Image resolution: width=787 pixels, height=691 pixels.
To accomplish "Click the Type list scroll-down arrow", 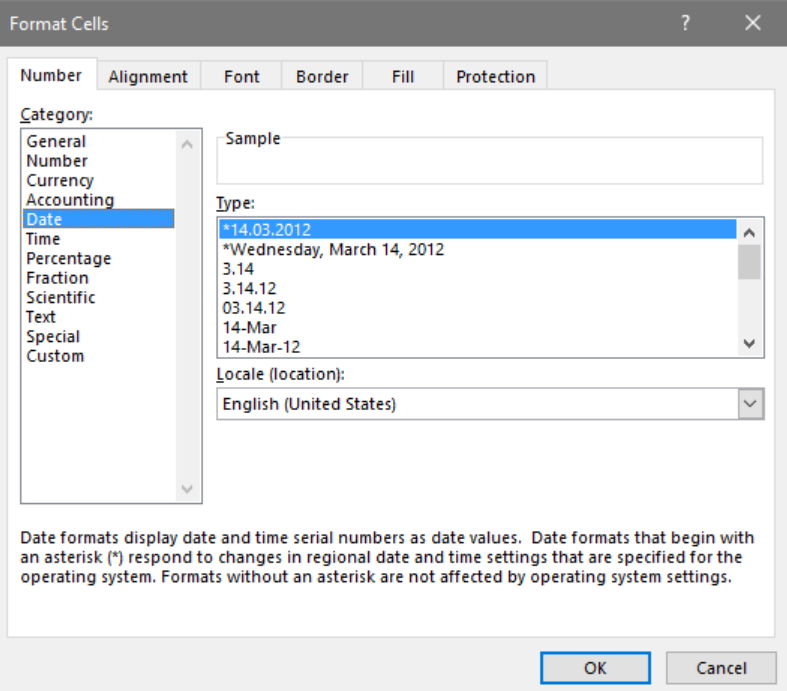I will coord(749,344).
